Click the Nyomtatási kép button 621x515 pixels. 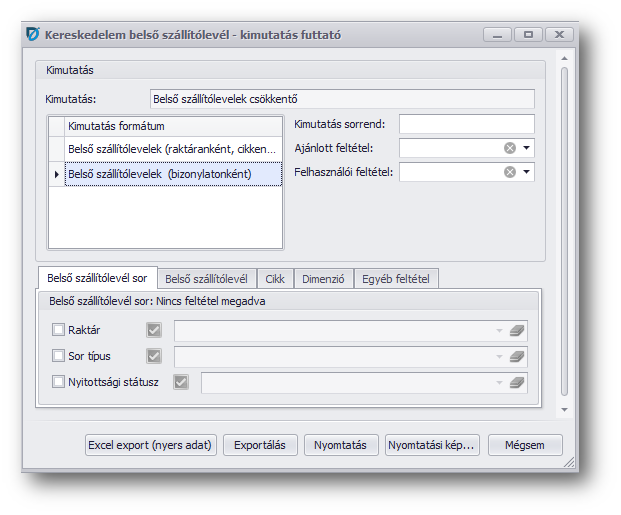point(431,445)
